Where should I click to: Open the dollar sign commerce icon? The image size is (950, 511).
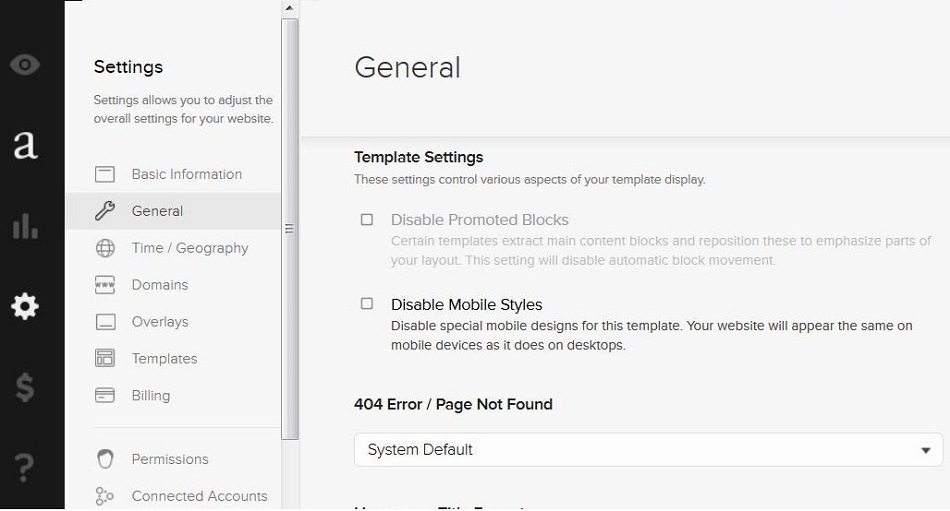25,387
